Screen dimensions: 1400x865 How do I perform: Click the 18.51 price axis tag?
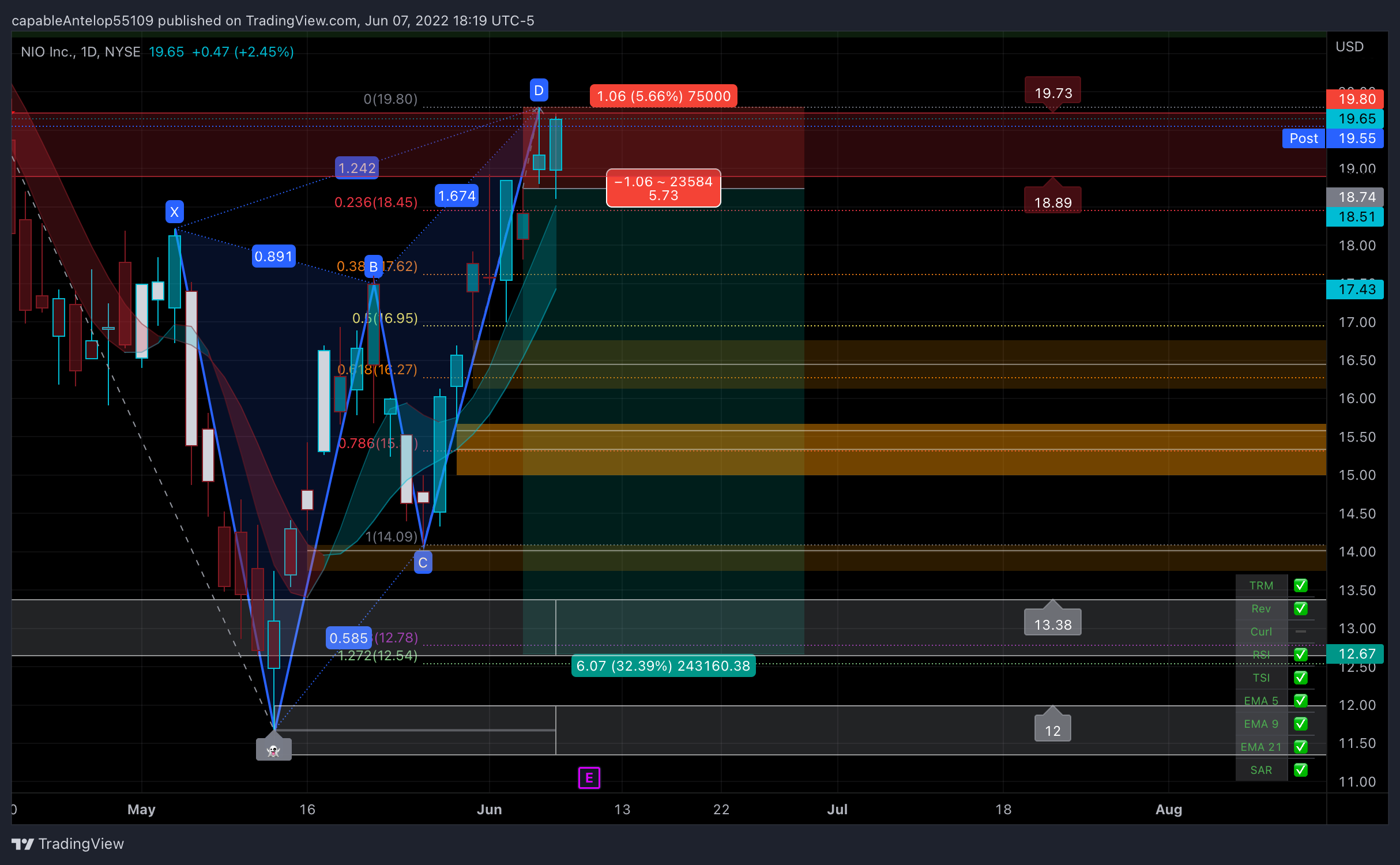(1355, 217)
